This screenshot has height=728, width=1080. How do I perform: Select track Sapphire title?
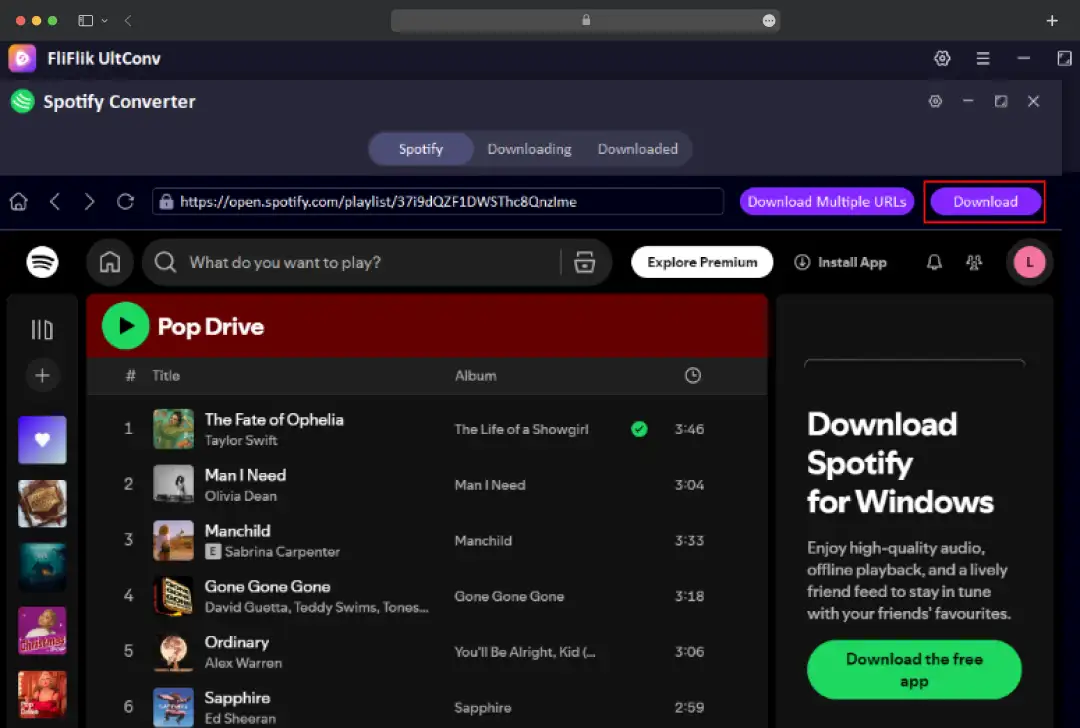[x=238, y=698]
